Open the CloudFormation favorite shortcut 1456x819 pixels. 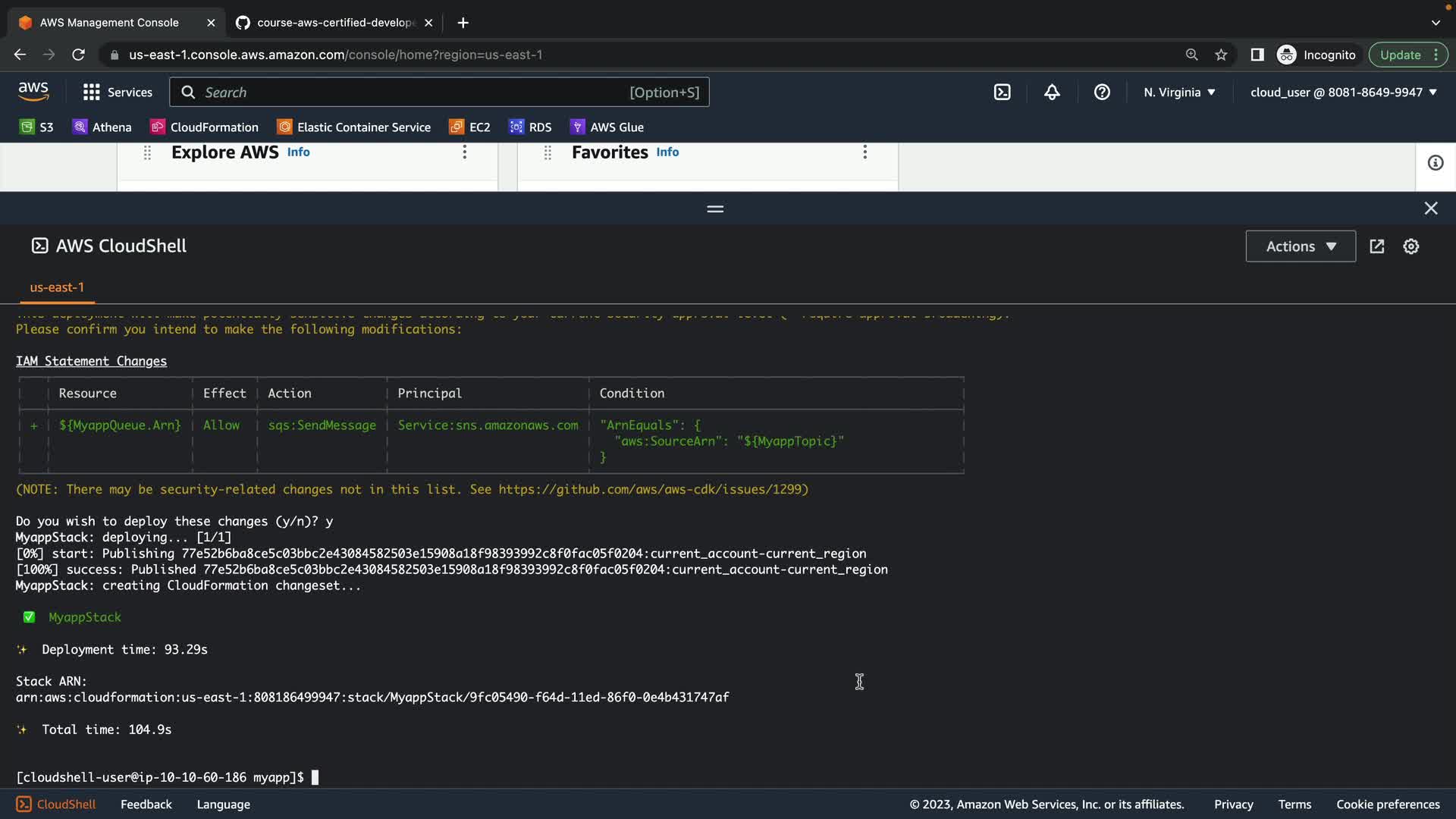pos(204,127)
